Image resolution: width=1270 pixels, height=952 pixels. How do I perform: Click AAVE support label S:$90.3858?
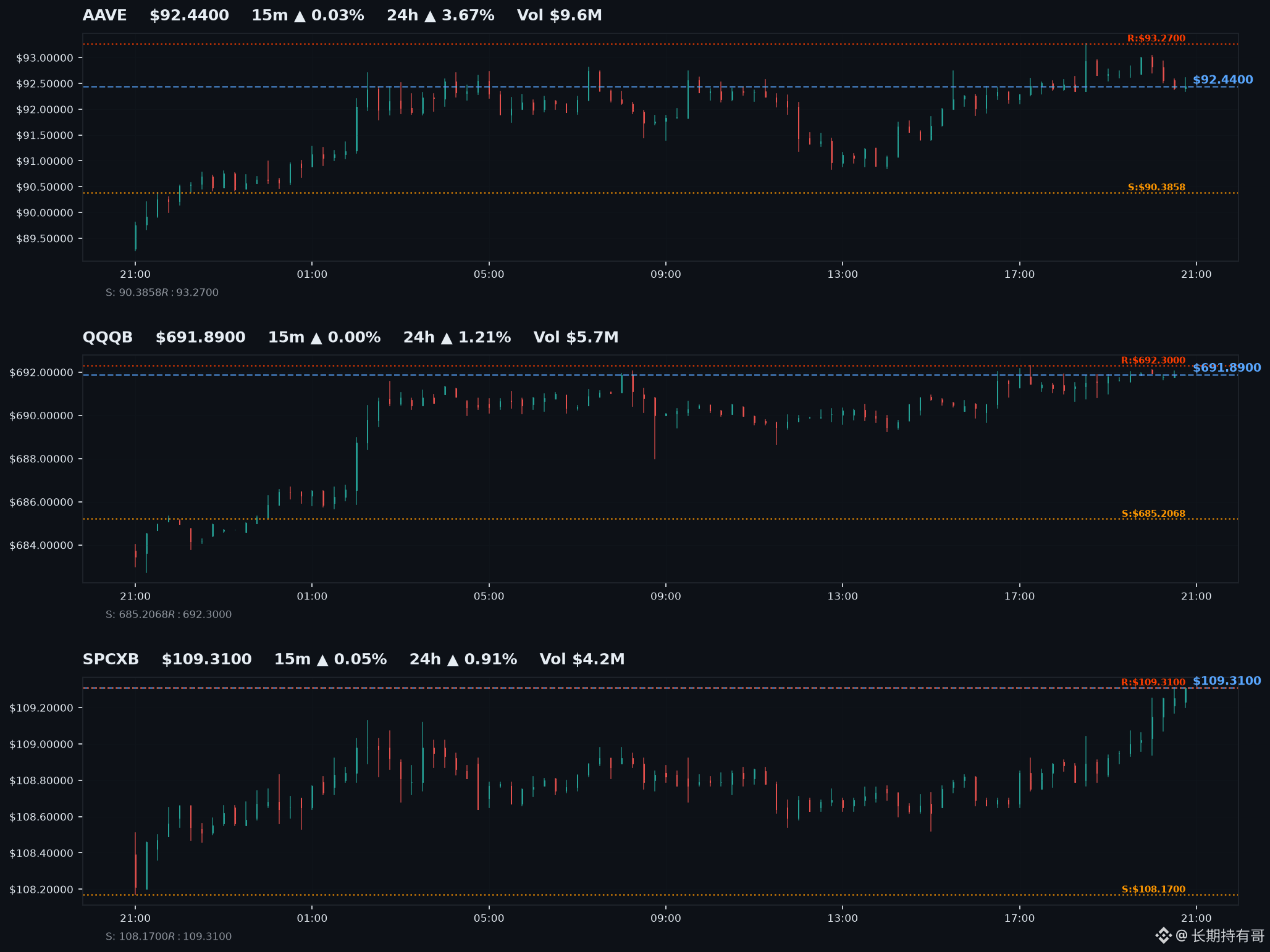[x=1156, y=187]
